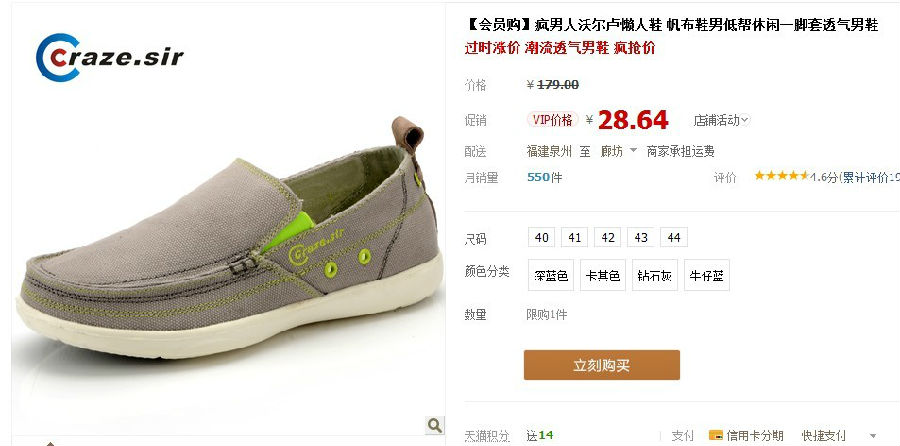Click the VIP价格 badge
900x446 pixels.
pyautogui.click(x=553, y=120)
